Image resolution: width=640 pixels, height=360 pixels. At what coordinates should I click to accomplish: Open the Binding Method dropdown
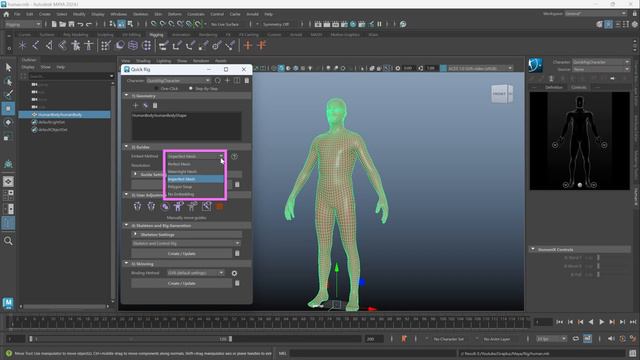(x=196, y=273)
